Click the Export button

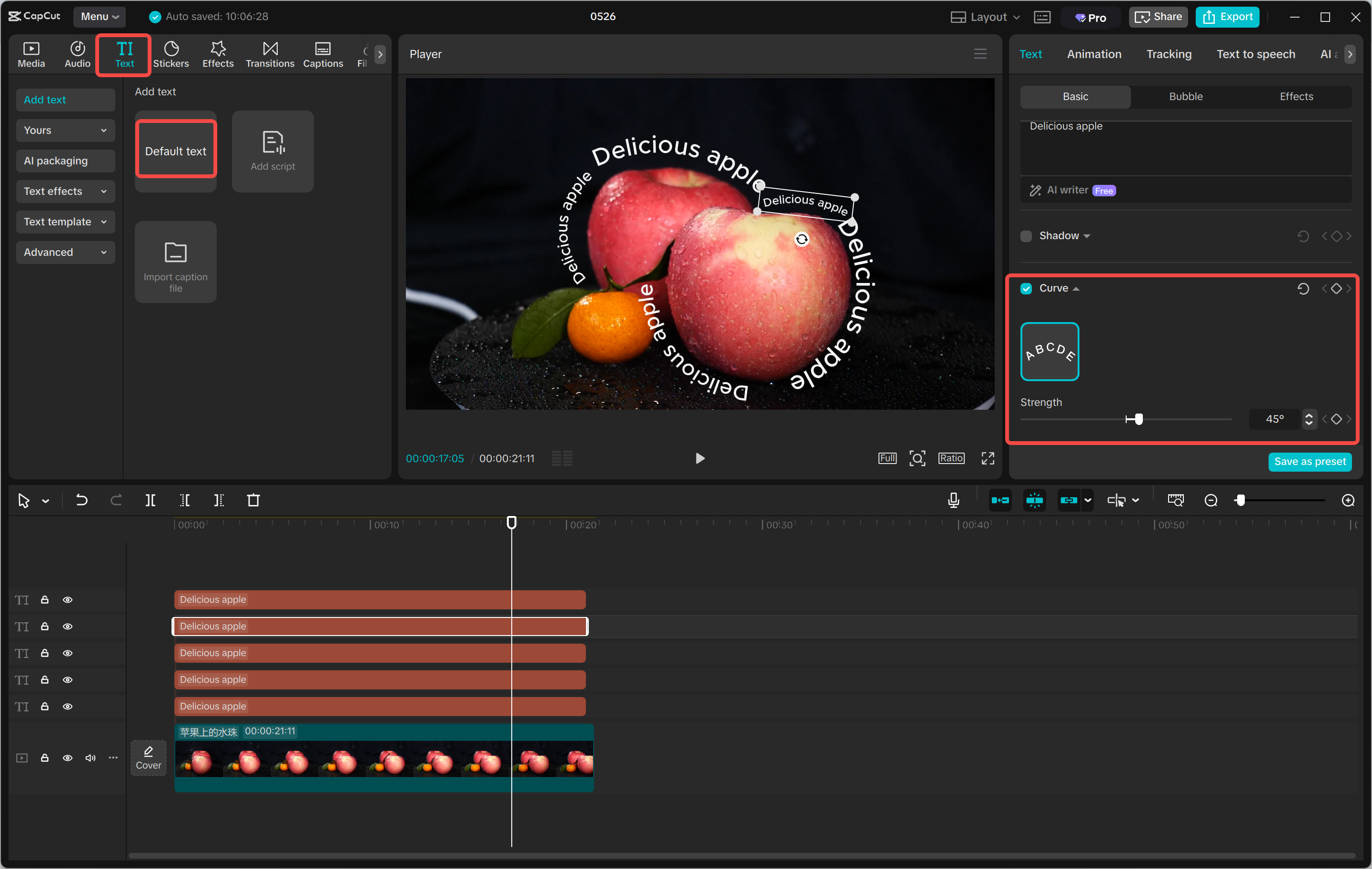(x=1227, y=17)
